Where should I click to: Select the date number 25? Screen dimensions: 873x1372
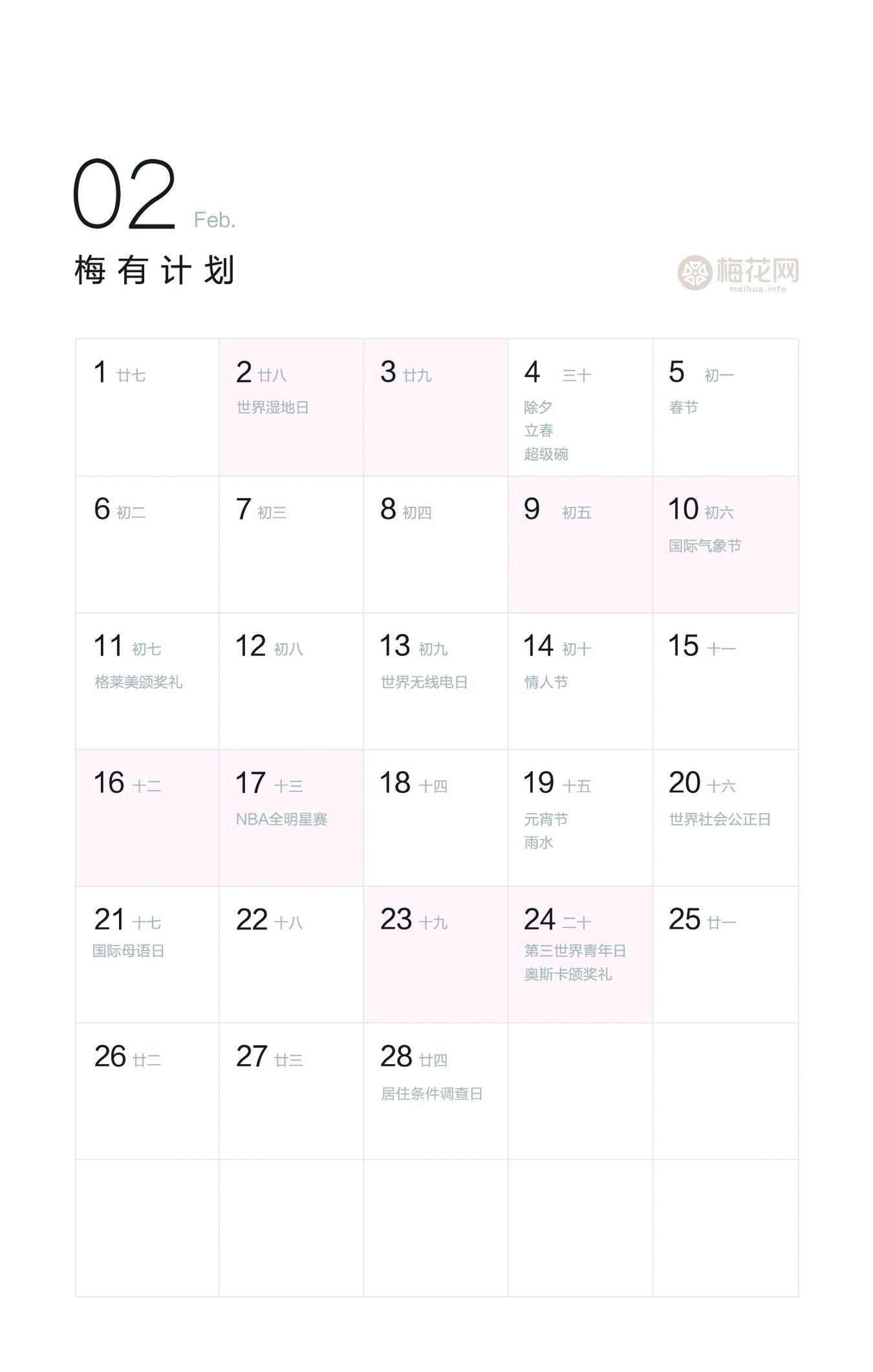coord(684,919)
